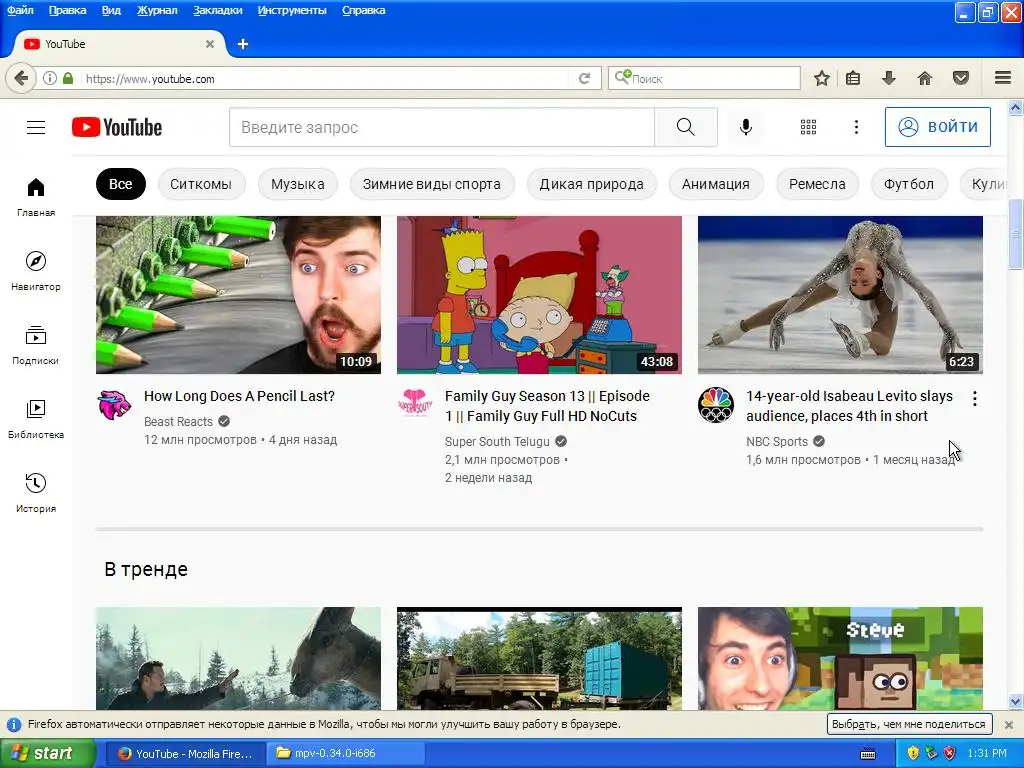This screenshot has width=1024, height=768.
Task: Dismiss the Firefox data notification bar
Action: pos(1008,724)
